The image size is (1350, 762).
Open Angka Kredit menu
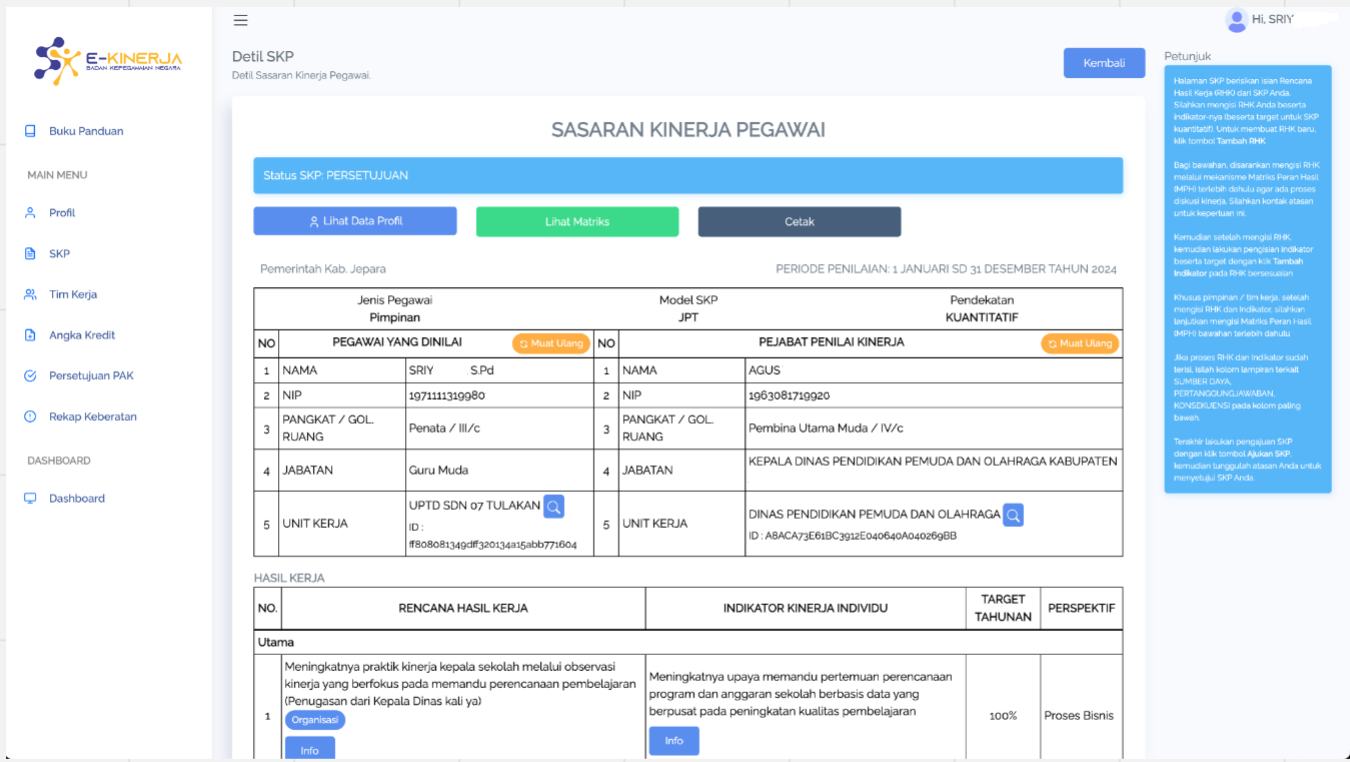tap(82, 335)
